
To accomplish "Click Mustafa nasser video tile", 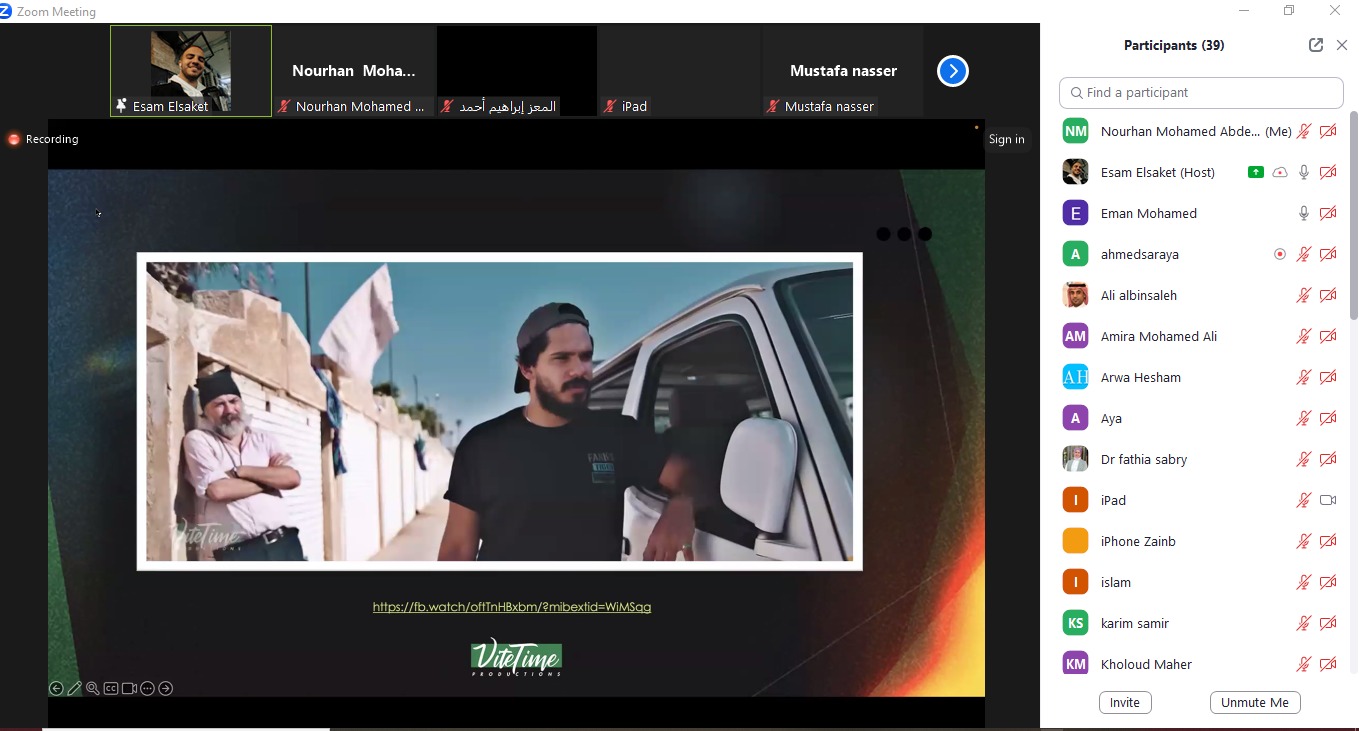I will [x=843, y=71].
